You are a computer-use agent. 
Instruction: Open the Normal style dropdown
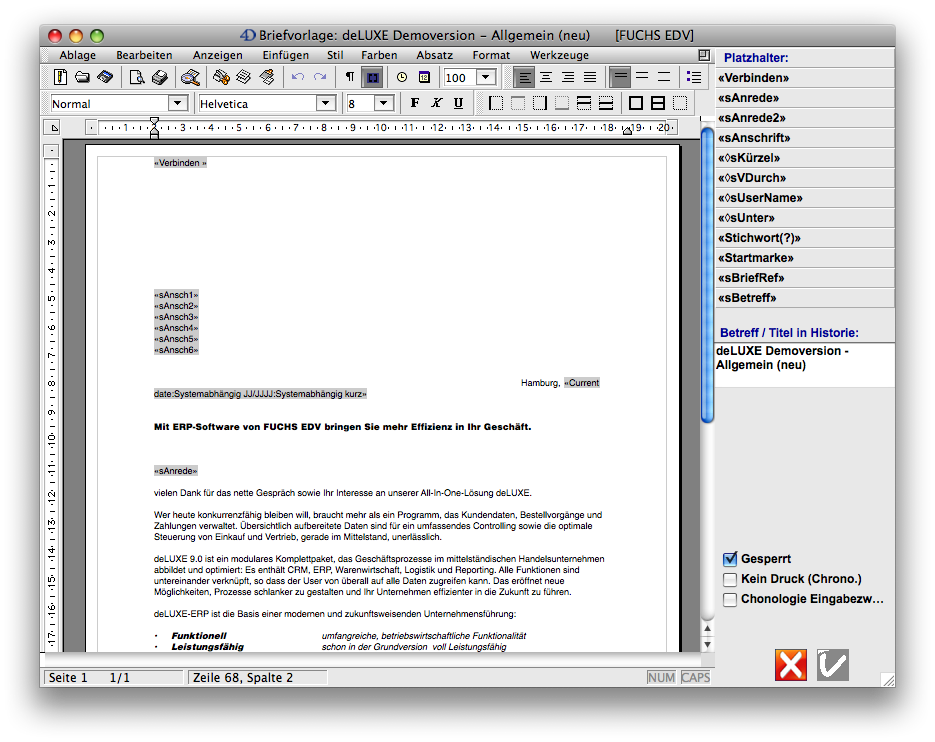pos(178,103)
